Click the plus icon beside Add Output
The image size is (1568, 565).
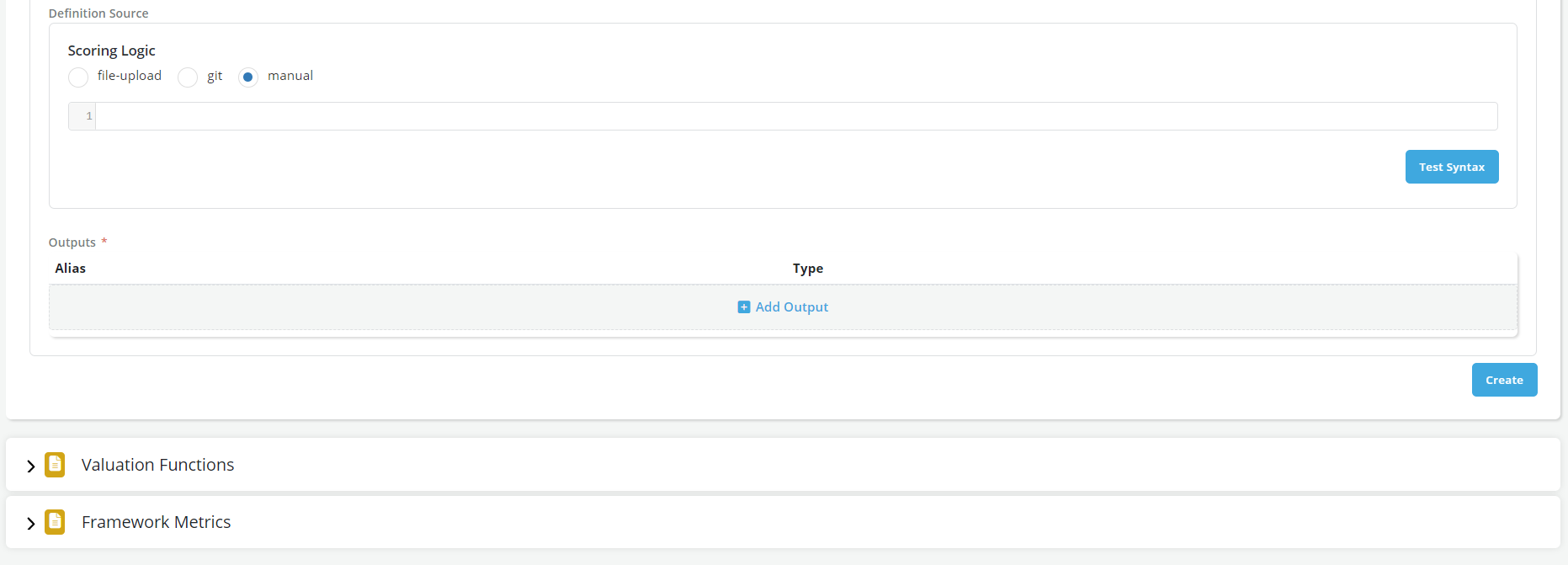[744, 307]
